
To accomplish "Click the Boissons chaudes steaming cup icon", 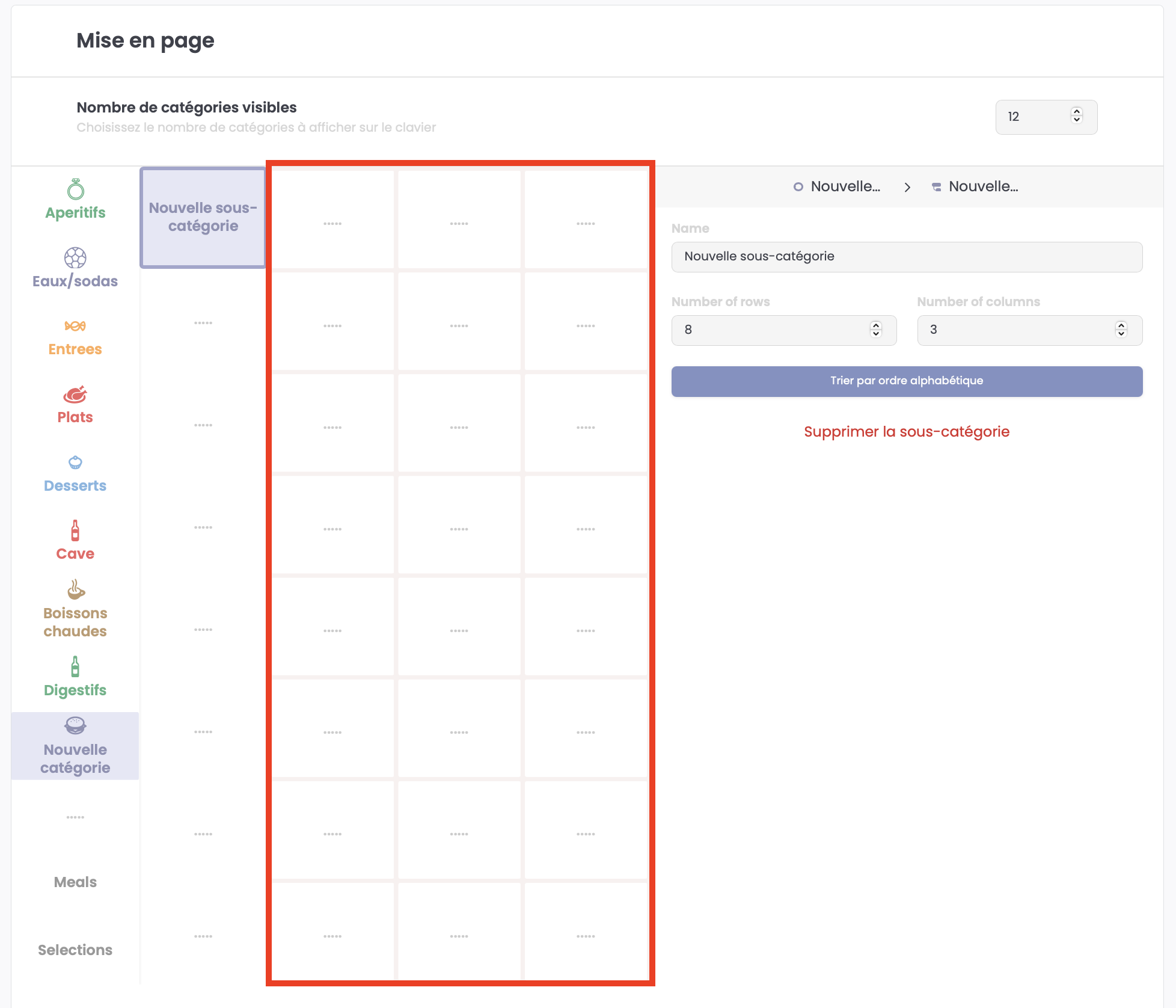I will 75,590.
